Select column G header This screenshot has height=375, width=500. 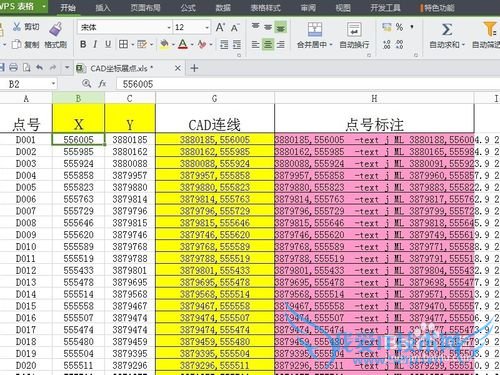(x=215, y=98)
